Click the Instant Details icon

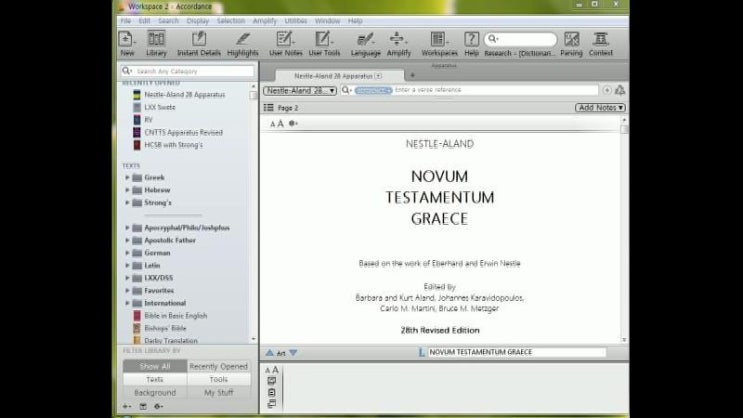(199, 42)
